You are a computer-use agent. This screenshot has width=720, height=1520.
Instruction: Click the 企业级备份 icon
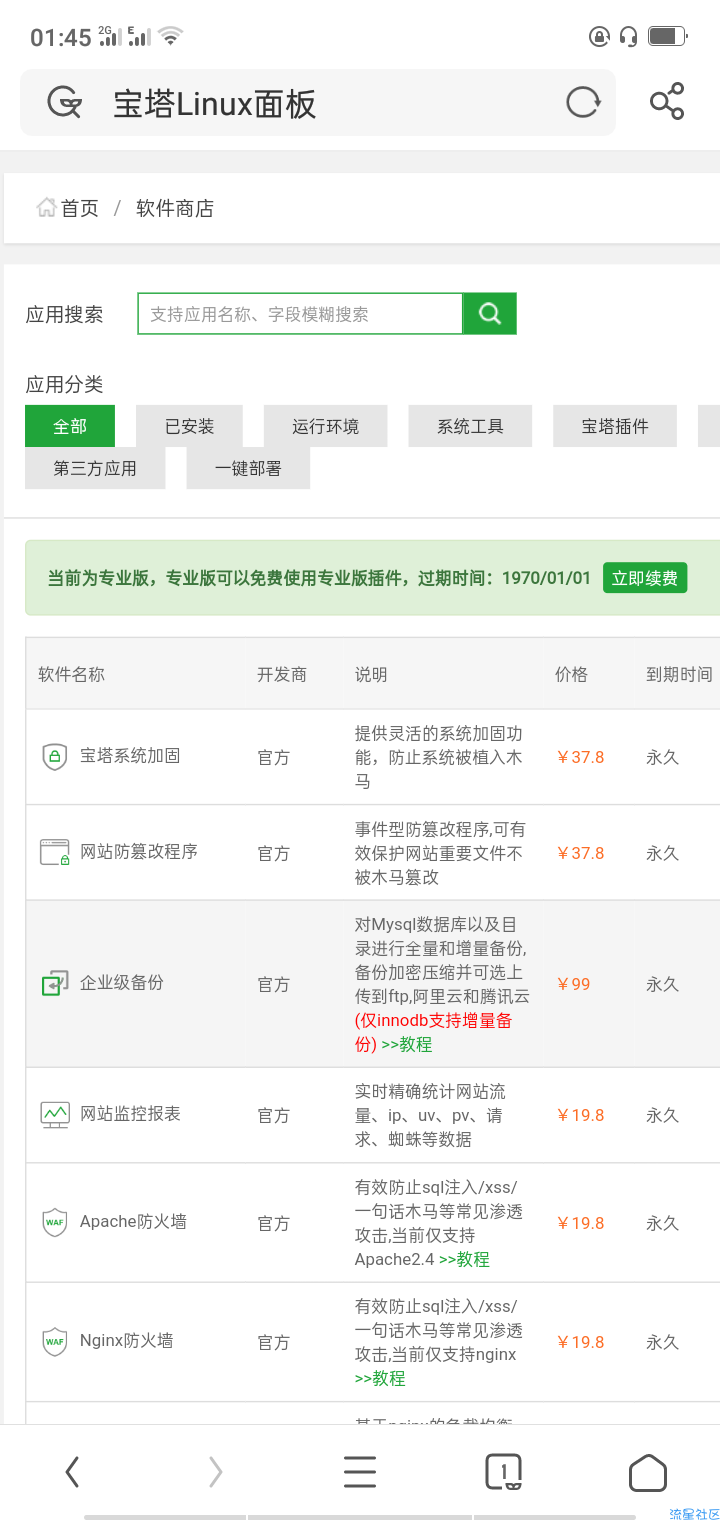coord(54,983)
